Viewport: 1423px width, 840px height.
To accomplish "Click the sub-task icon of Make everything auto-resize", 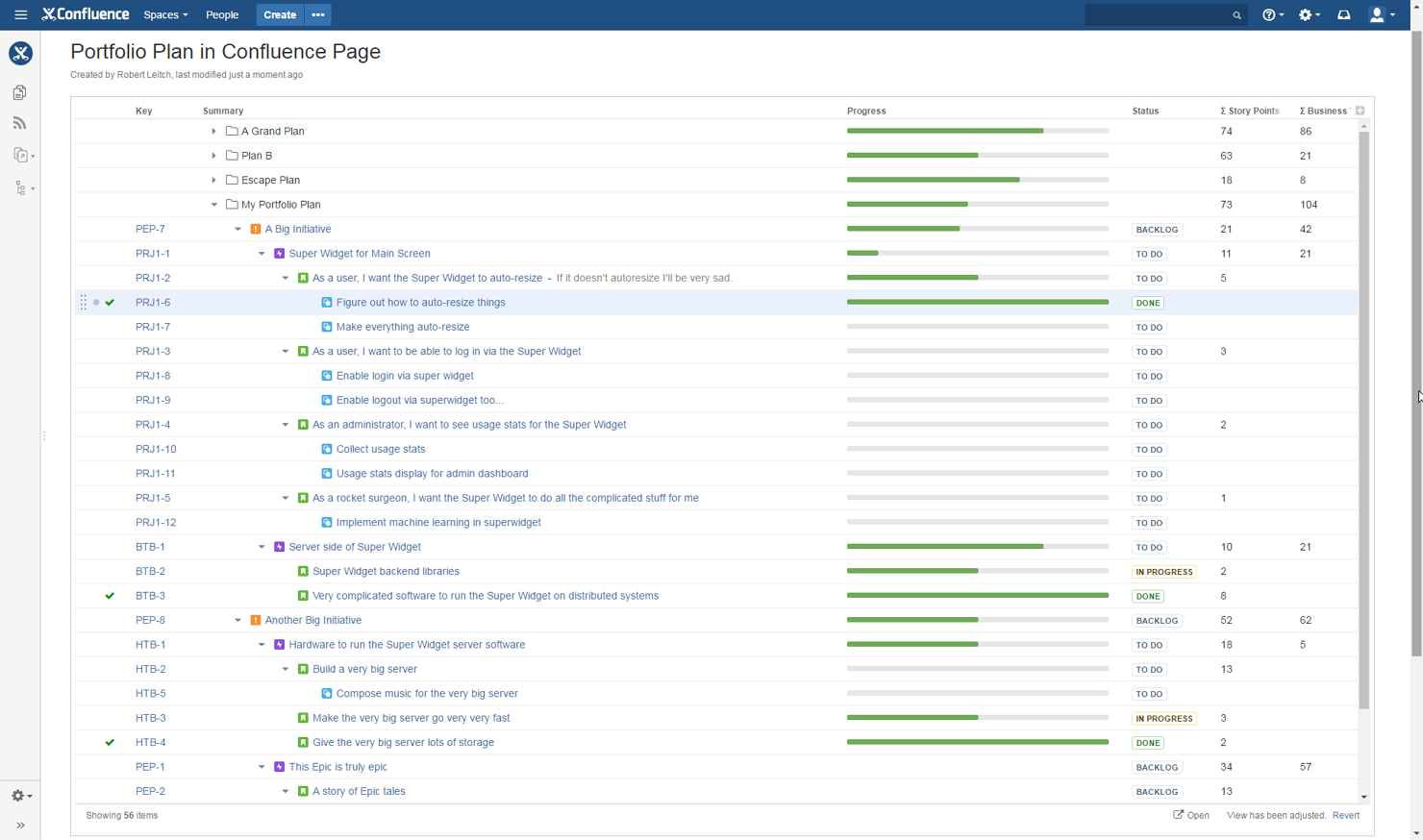I will pyautogui.click(x=327, y=327).
